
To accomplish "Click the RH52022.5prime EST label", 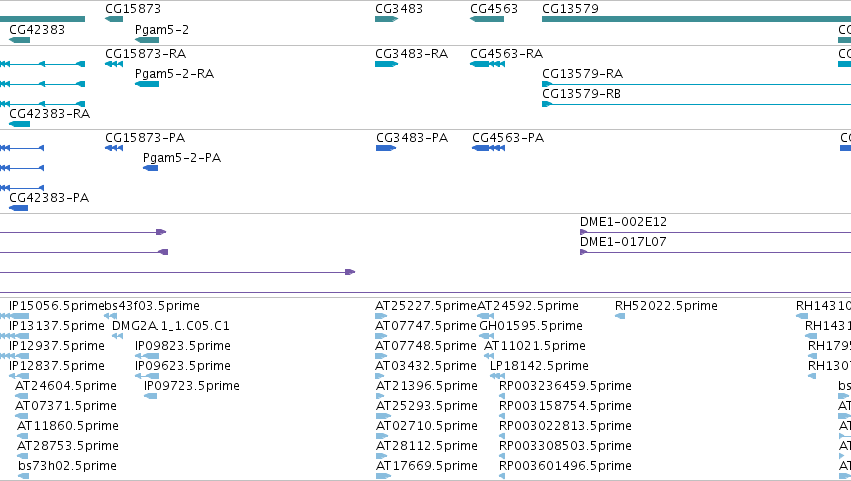I will pos(666,306).
